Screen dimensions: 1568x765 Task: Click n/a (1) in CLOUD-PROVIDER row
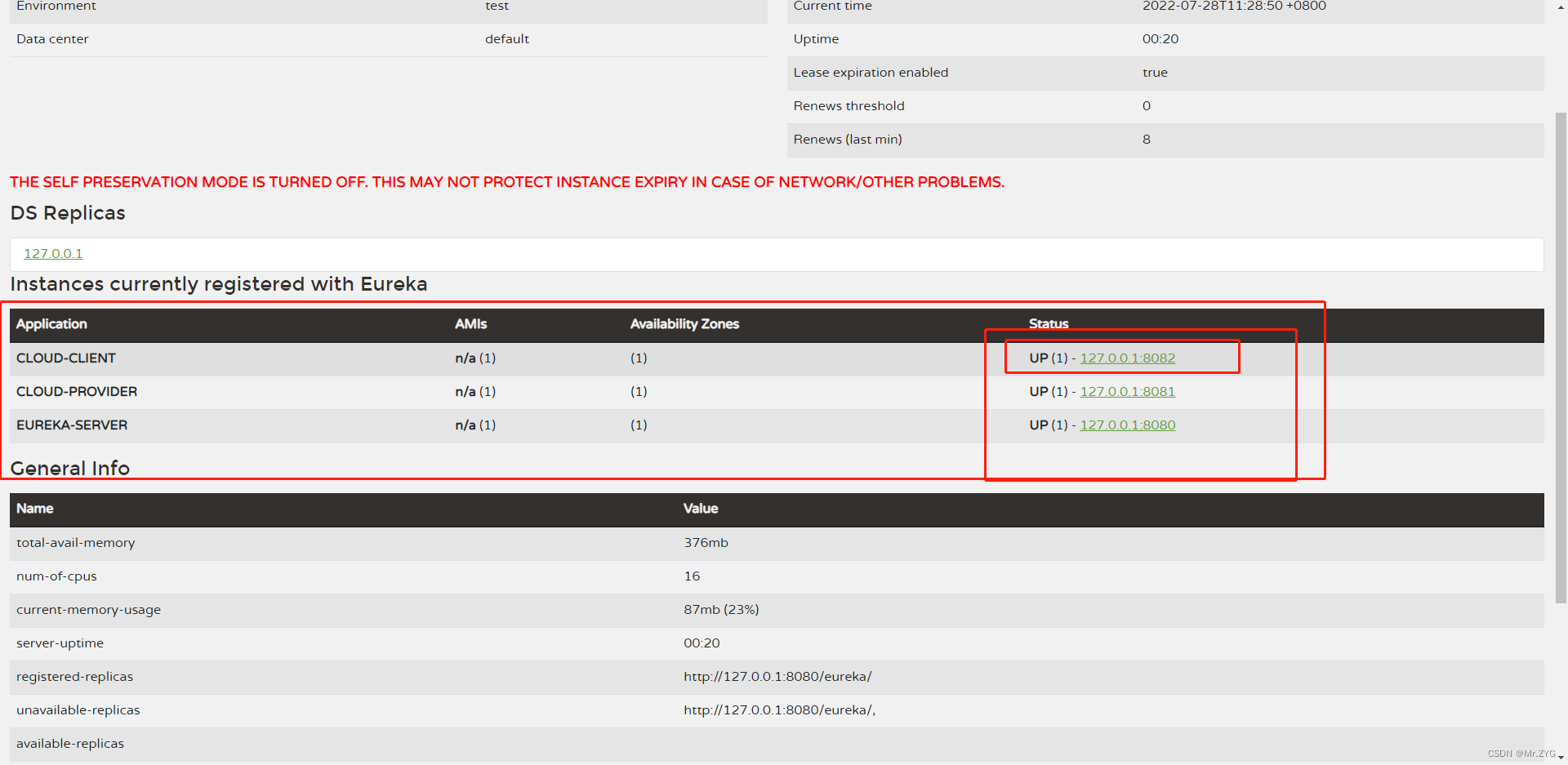pyautogui.click(x=475, y=392)
